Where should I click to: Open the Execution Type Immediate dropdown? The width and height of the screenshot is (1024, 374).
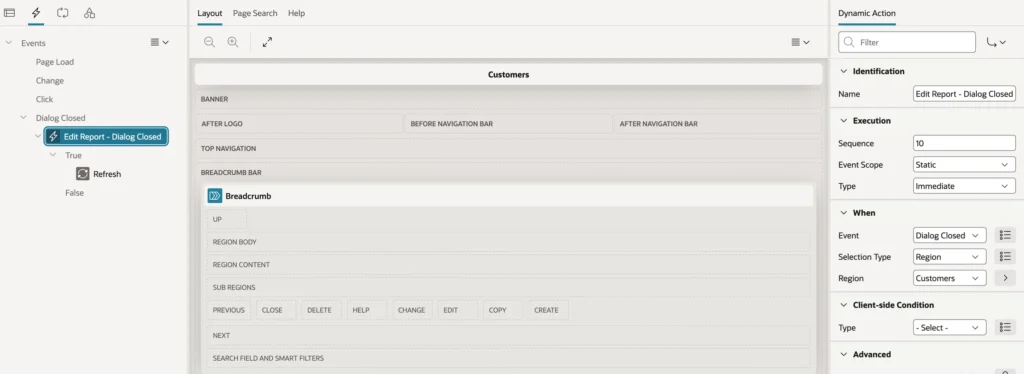(x=964, y=186)
